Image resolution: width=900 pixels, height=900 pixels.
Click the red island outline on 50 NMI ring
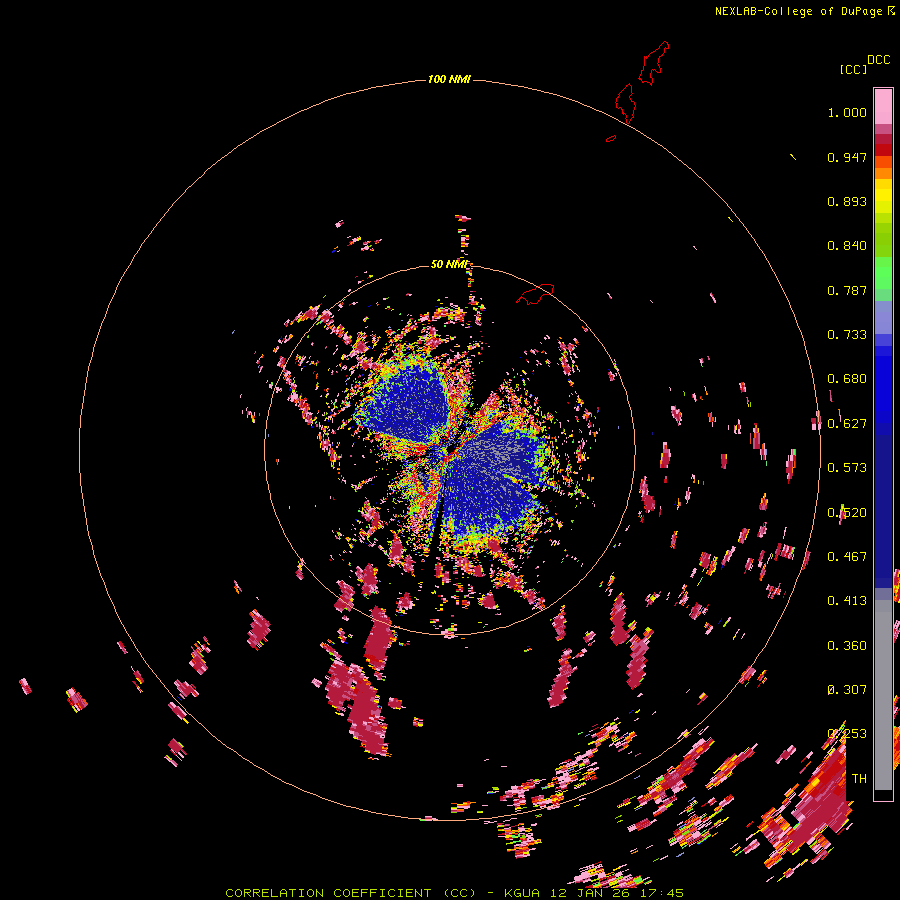coord(535,293)
